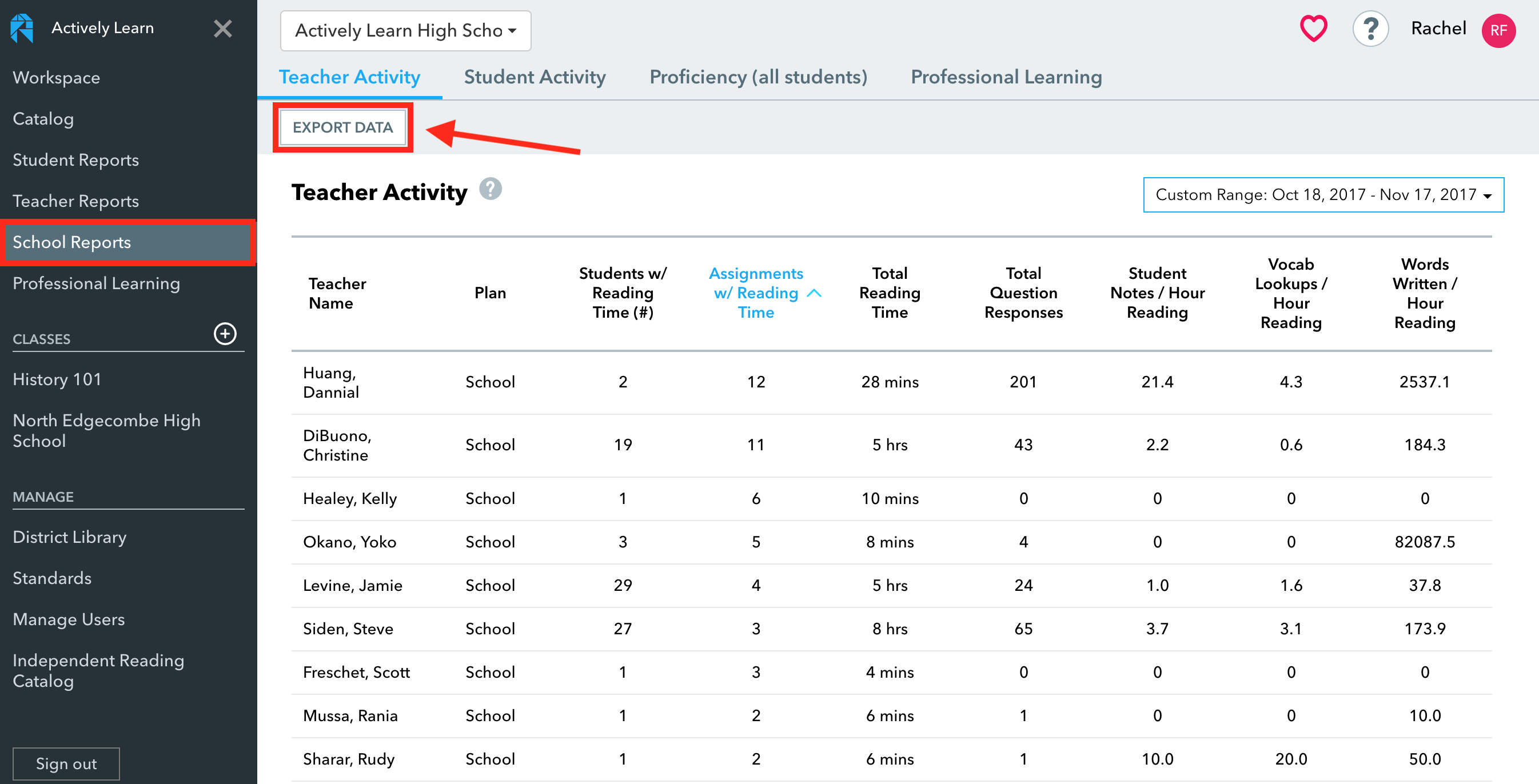Click teacher name Huang, Dannial
1539x784 pixels.
pos(330,382)
